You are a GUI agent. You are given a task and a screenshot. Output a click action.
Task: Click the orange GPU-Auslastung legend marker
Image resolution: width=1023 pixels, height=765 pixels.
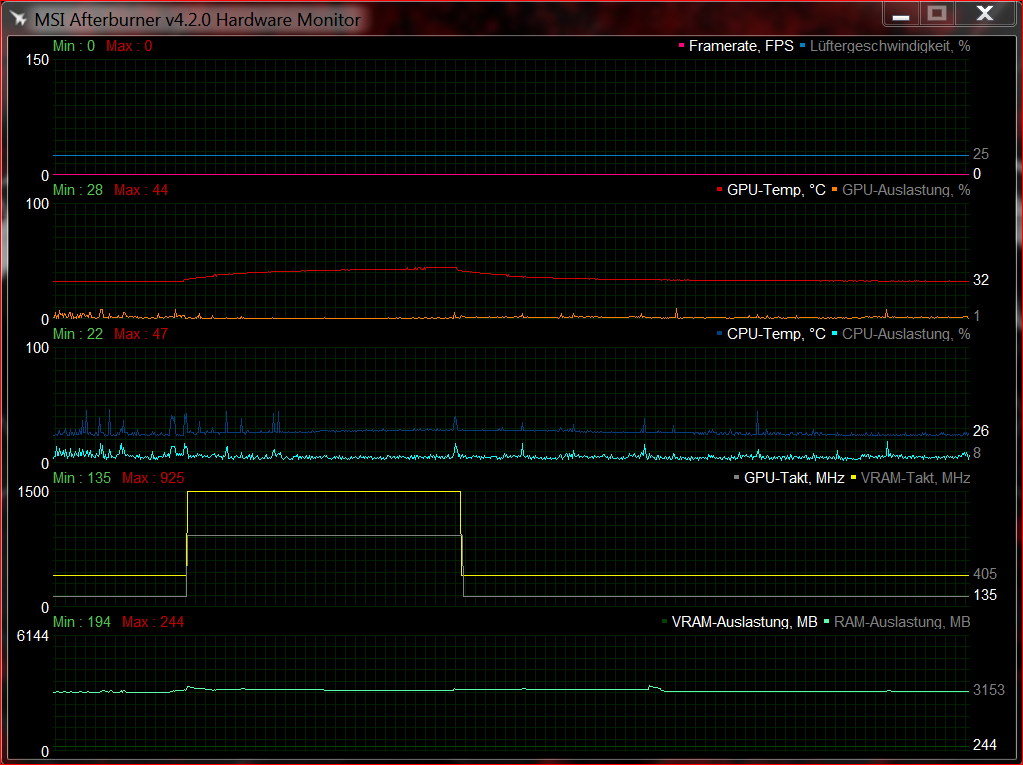(834, 190)
